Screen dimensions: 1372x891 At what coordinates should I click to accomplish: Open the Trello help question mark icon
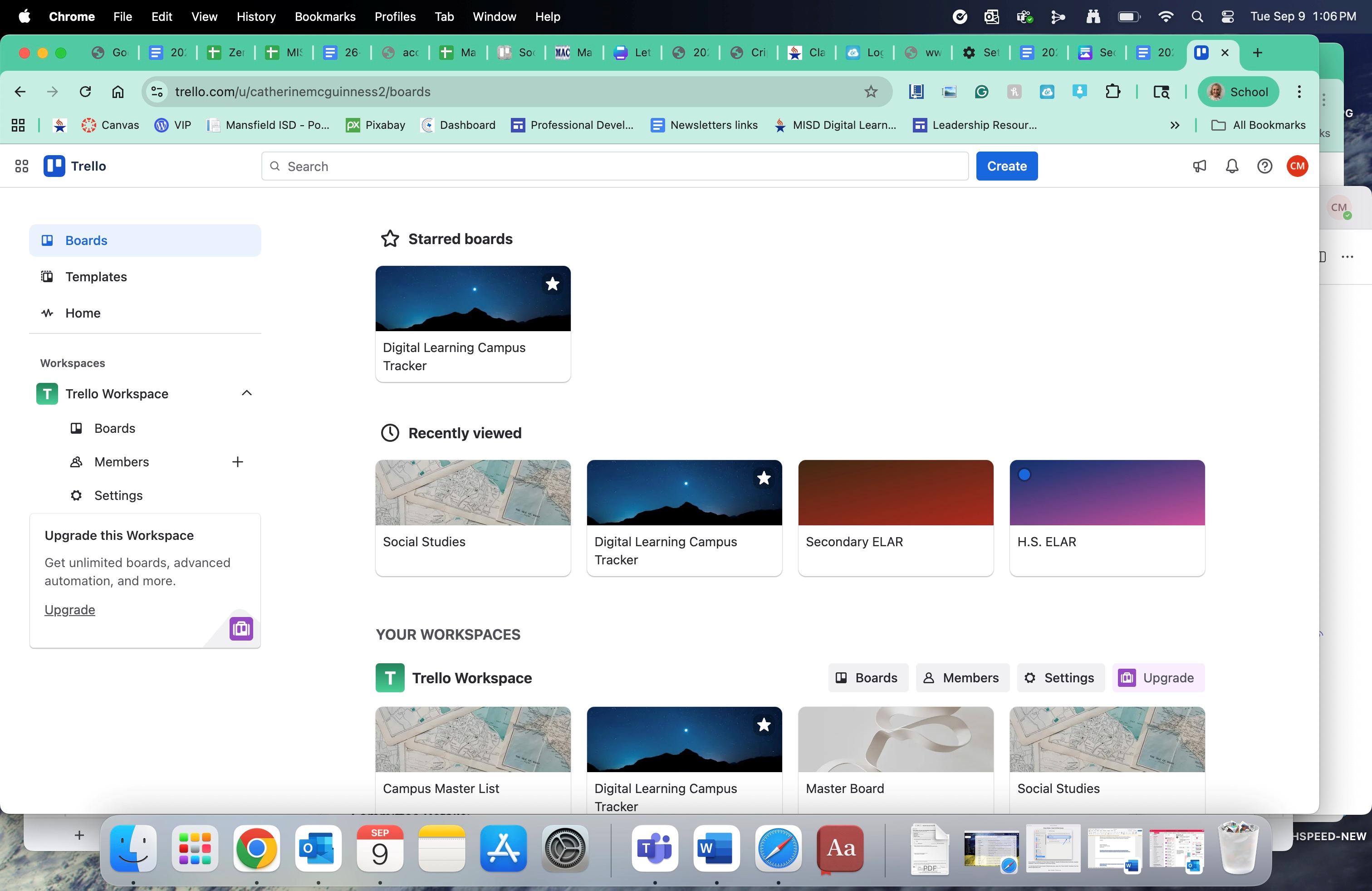[1264, 166]
